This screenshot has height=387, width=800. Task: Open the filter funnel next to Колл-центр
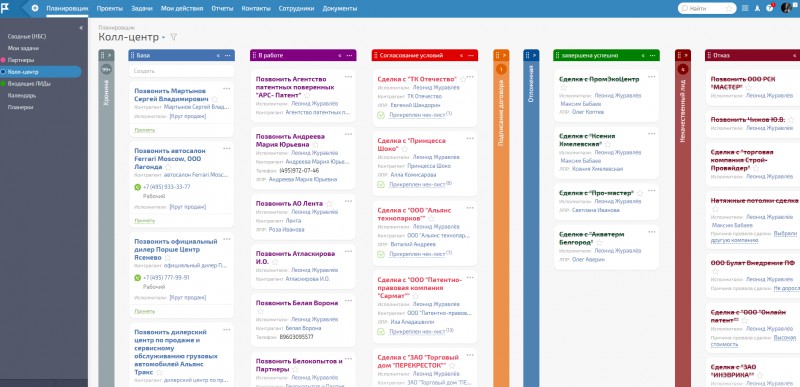173,37
